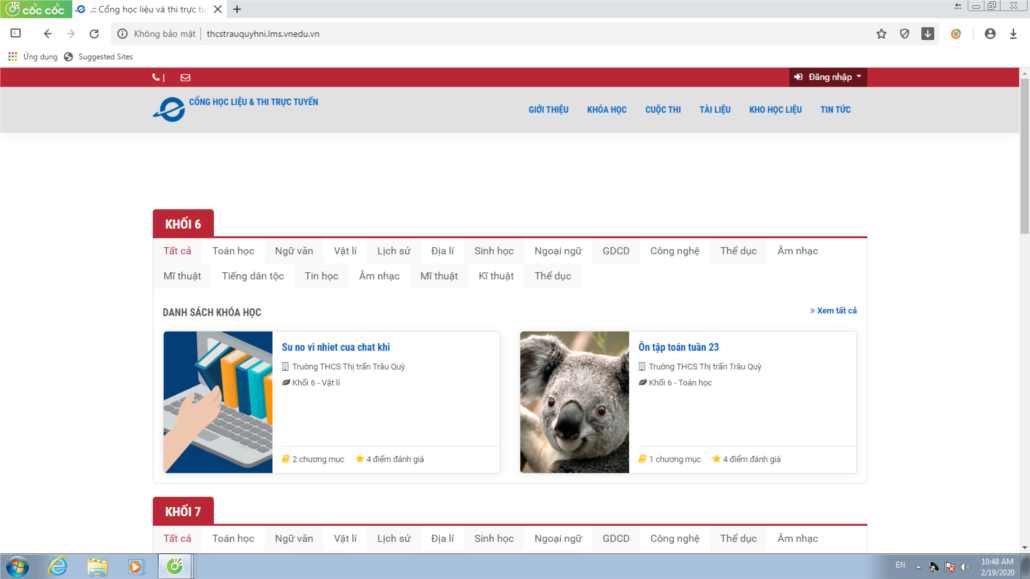Click the koala course thumbnail
Screen dimensions: 1030x579
[574, 402]
